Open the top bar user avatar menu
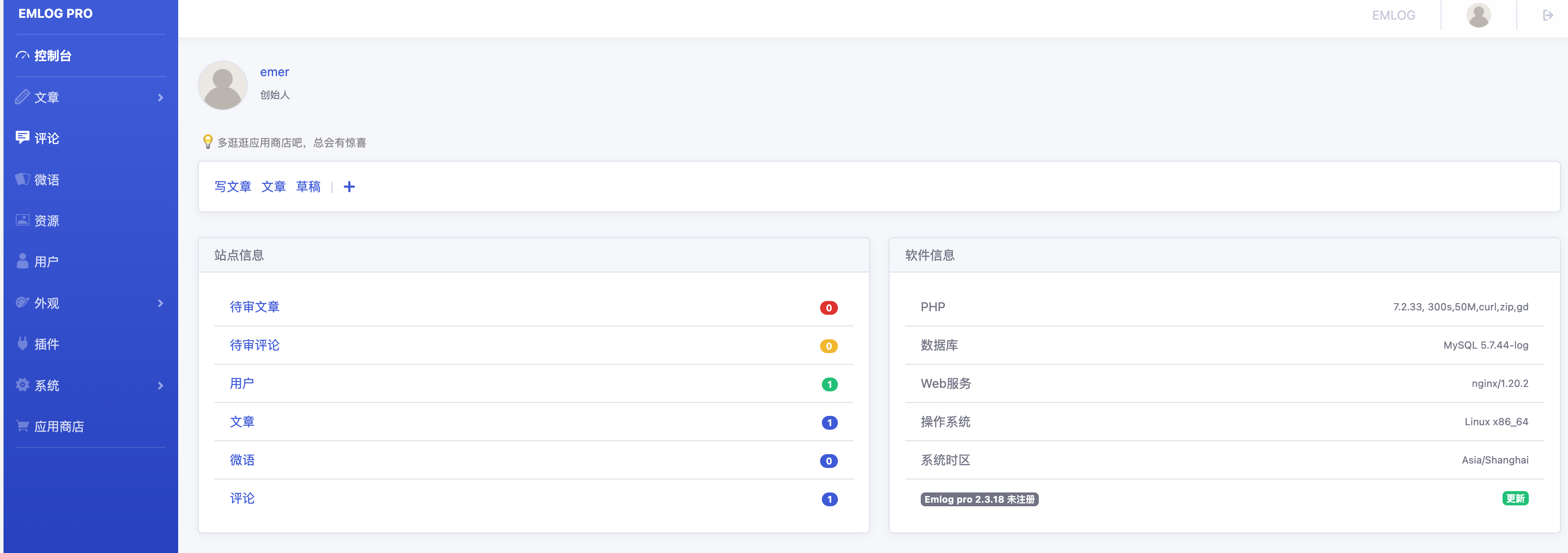The height and width of the screenshot is (553, 1568). click(x=1478, y=15)
